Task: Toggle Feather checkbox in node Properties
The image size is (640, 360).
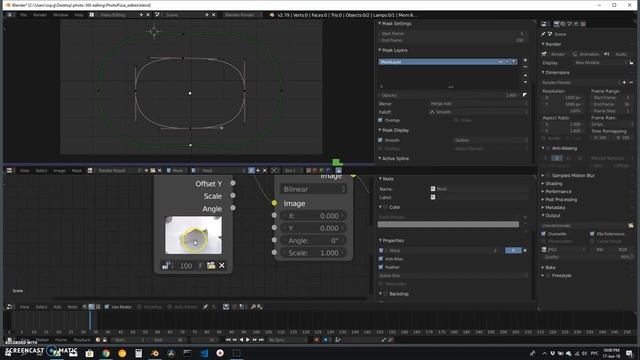Action: click(381, 267)
